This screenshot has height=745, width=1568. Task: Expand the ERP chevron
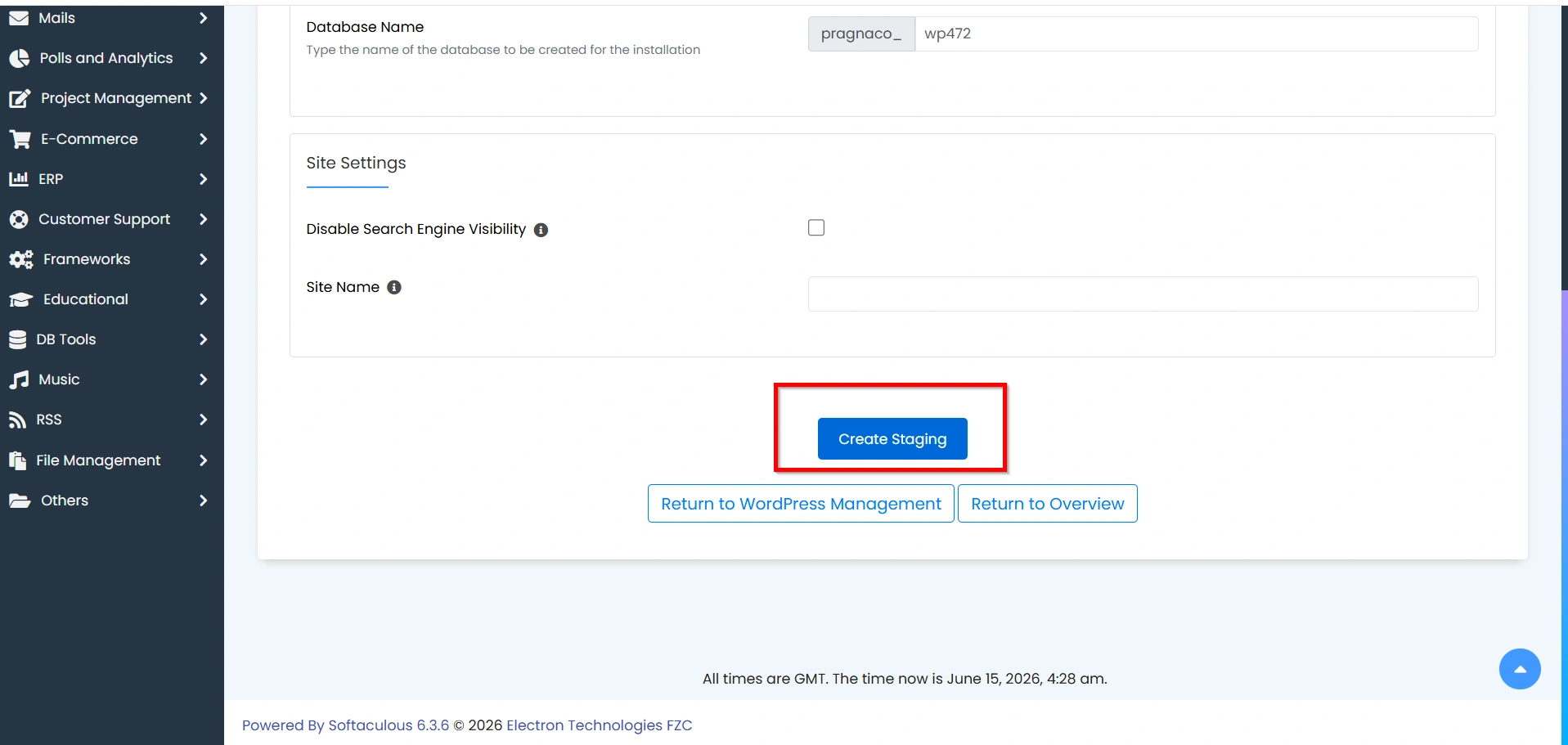coord(204,179)
